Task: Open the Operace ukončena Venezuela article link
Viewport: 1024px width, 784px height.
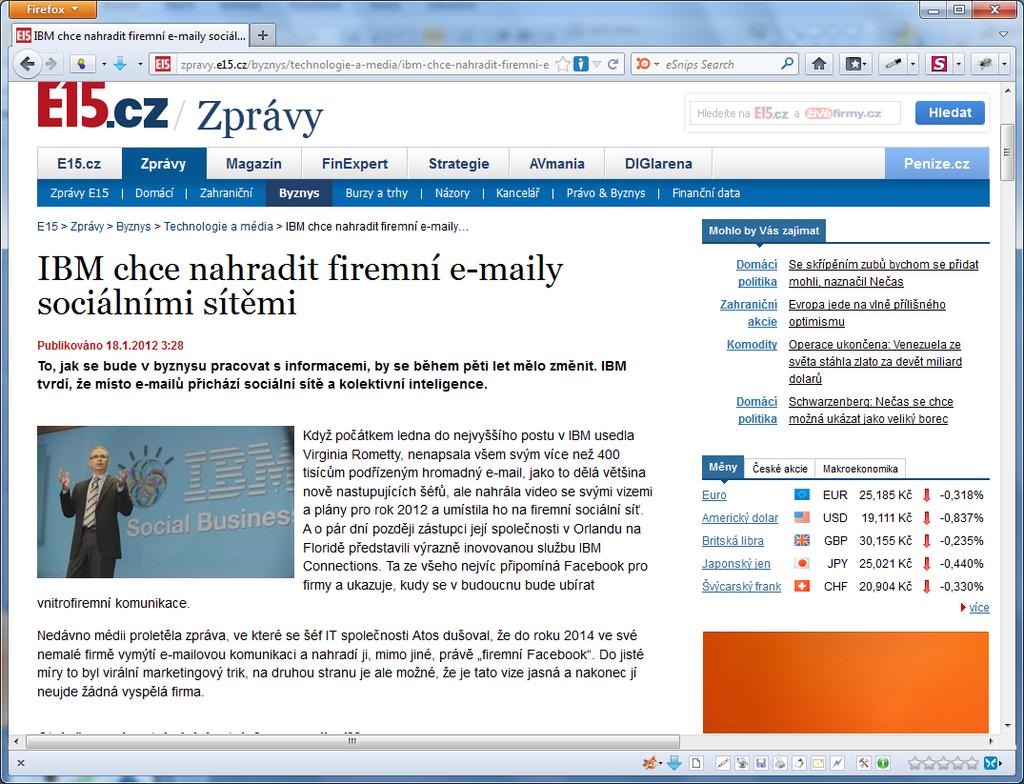Action: [x=875, y=361]
